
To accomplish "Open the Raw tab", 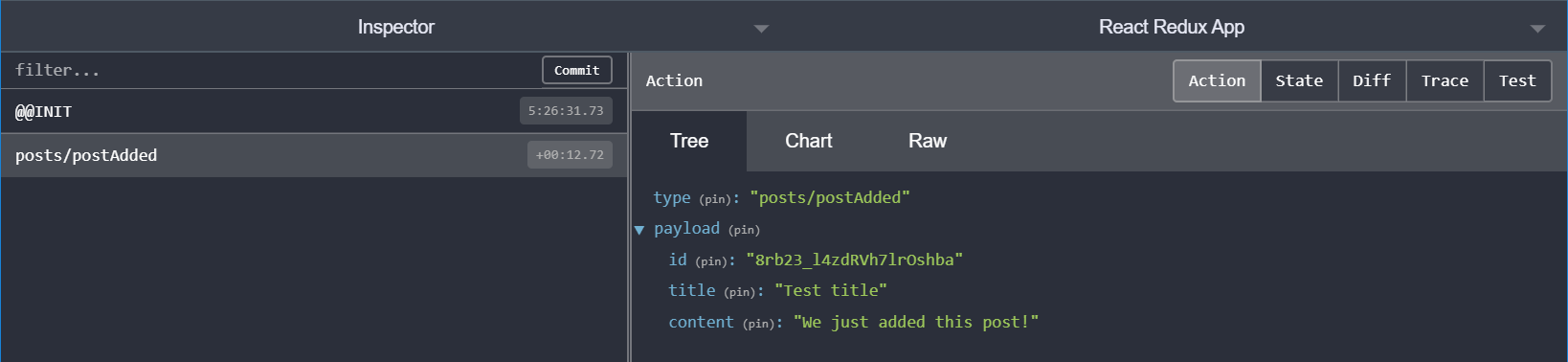I will 928,141.
